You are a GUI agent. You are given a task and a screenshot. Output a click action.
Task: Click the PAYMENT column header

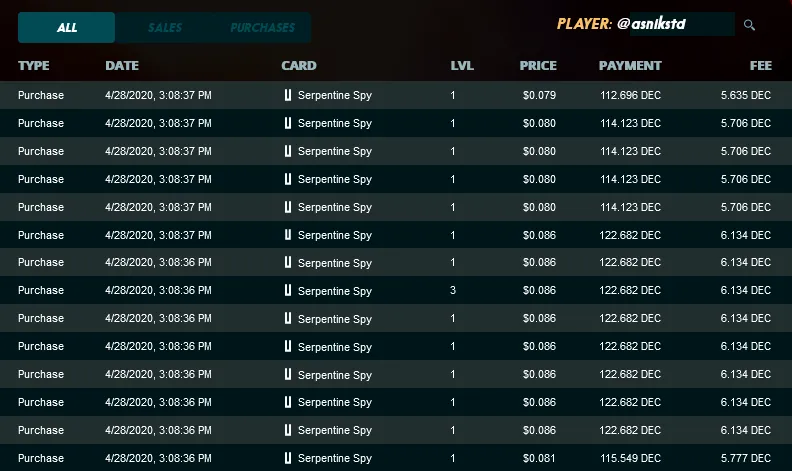click(630, 66)
